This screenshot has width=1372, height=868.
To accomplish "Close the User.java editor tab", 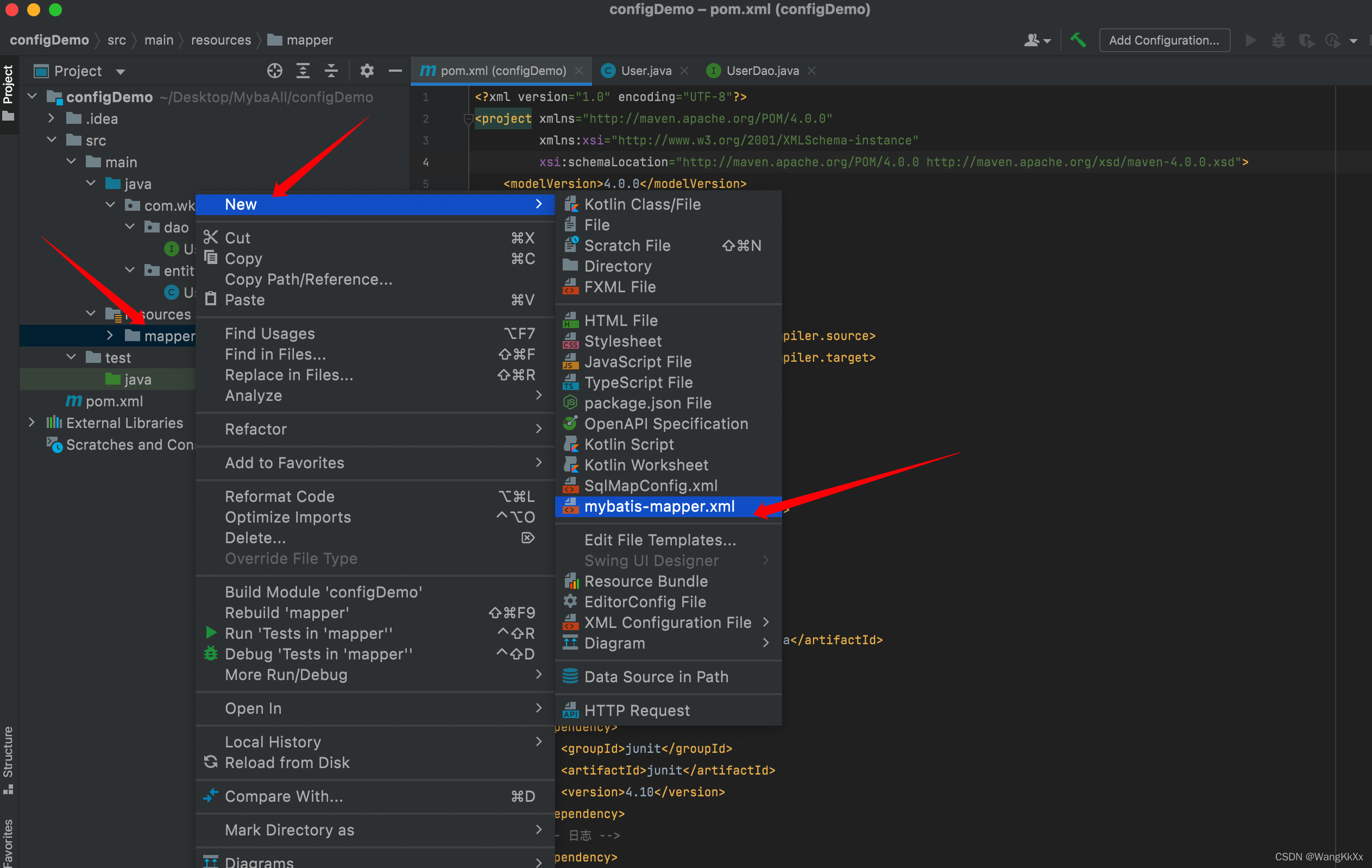I will click(684, 71).
